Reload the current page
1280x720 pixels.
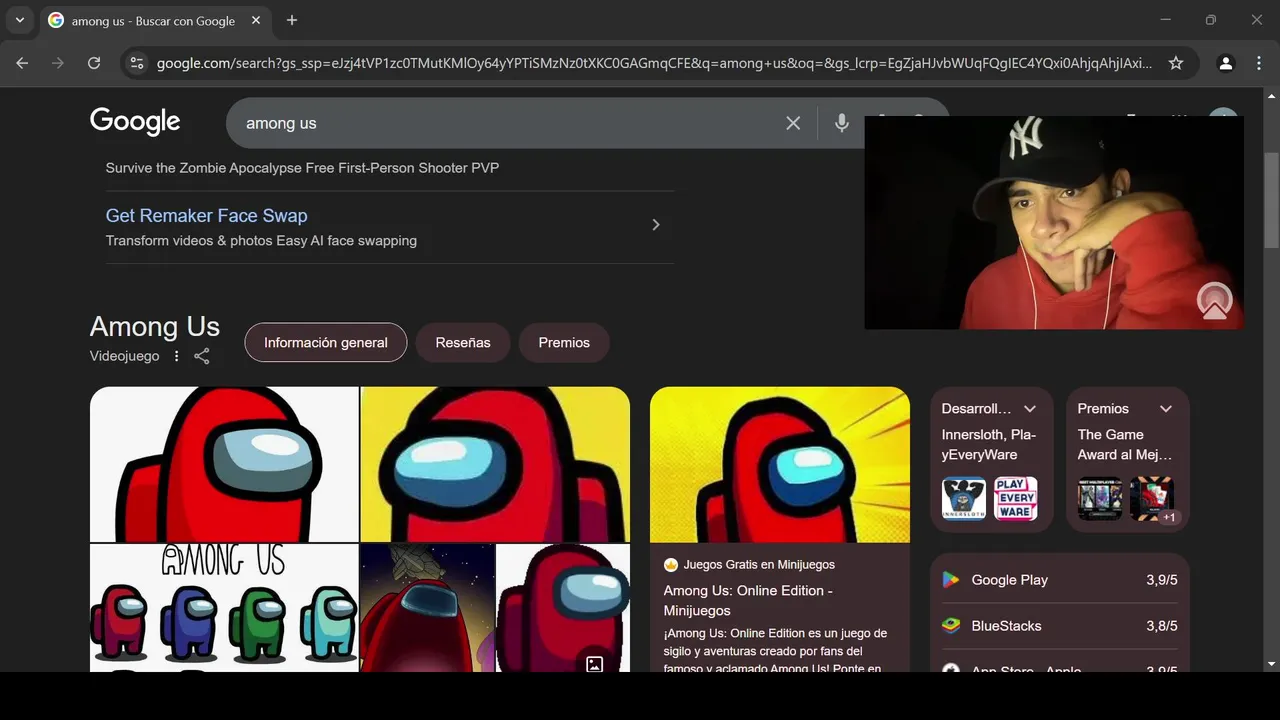point(94,63)
